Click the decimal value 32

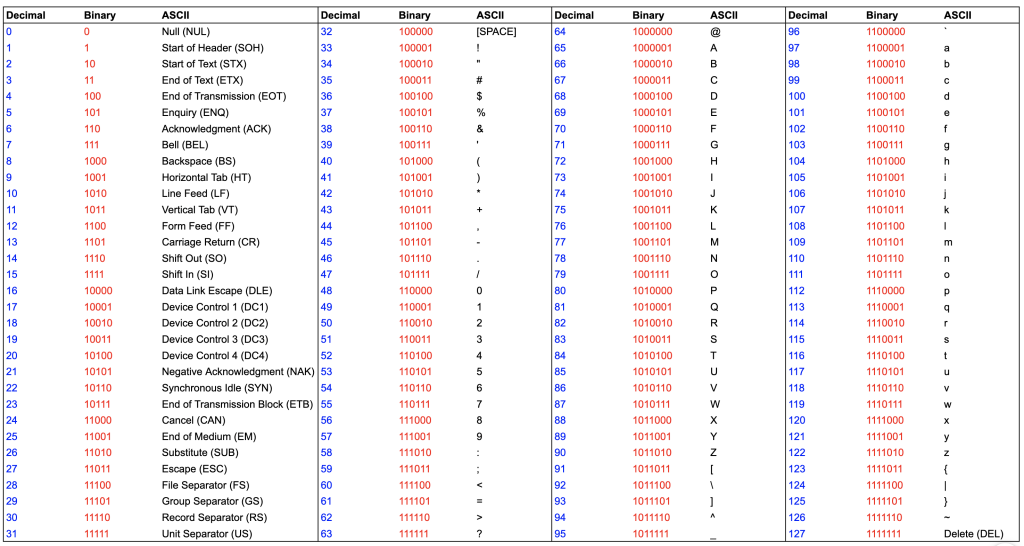(x=326, y=32)
